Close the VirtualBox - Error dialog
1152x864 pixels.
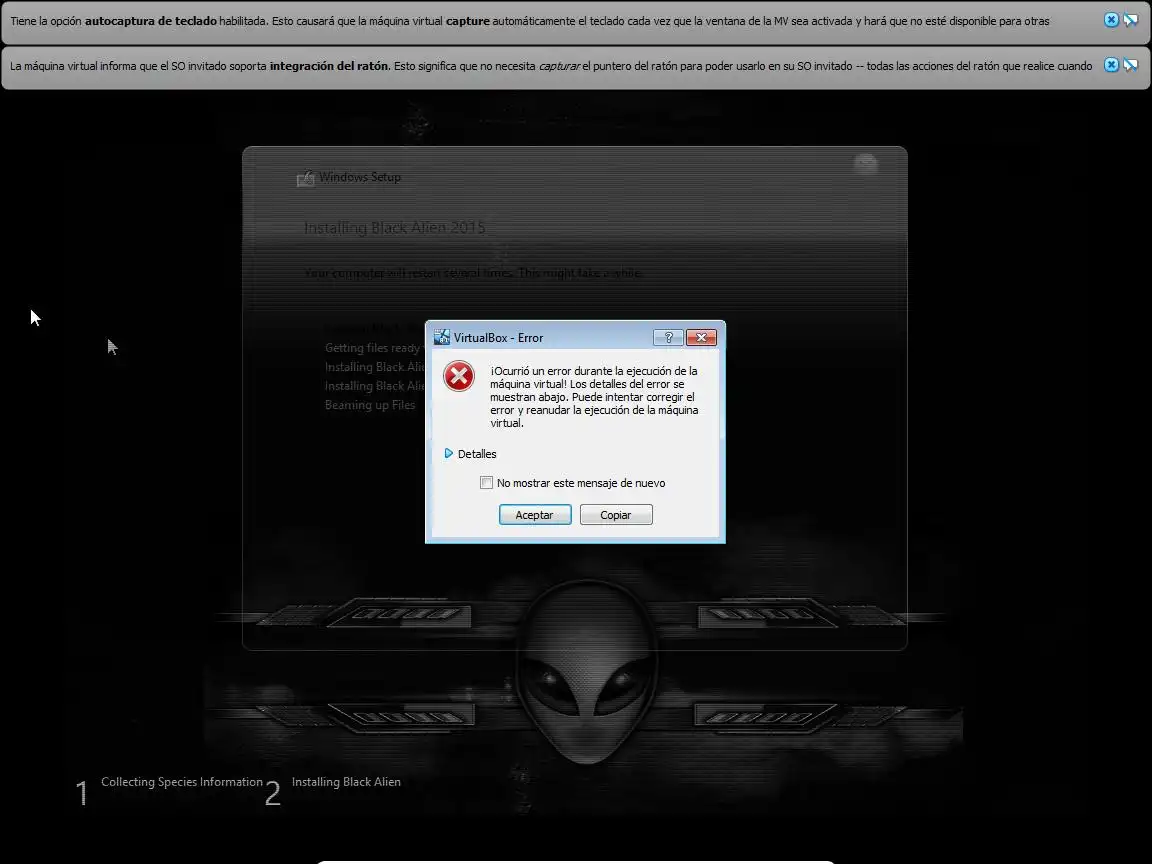[x=701, y=337]
